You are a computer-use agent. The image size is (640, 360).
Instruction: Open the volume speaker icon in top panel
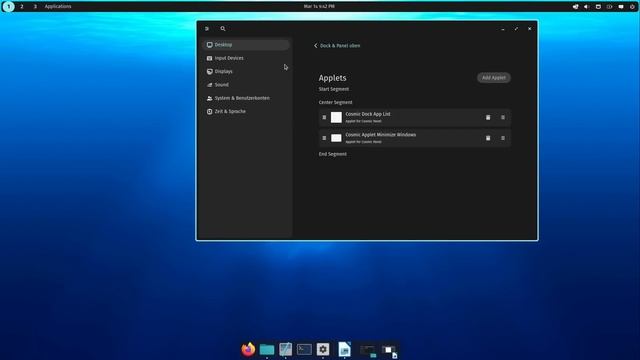[x=587, y=7]
